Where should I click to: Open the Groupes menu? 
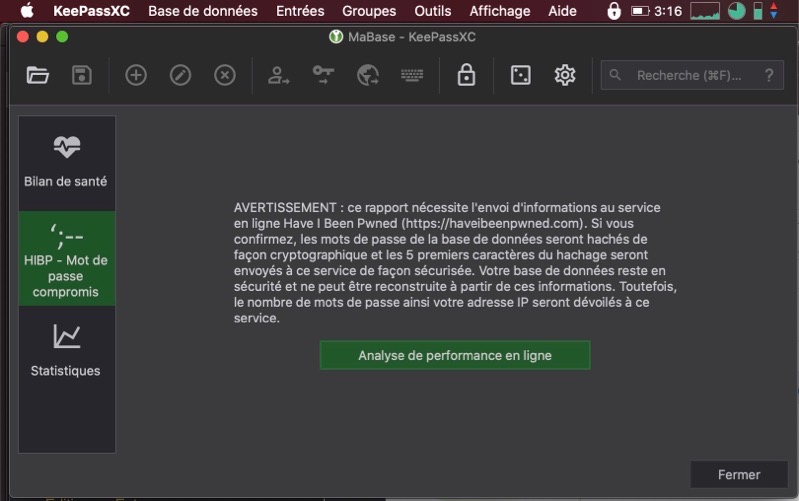[369, 11]
